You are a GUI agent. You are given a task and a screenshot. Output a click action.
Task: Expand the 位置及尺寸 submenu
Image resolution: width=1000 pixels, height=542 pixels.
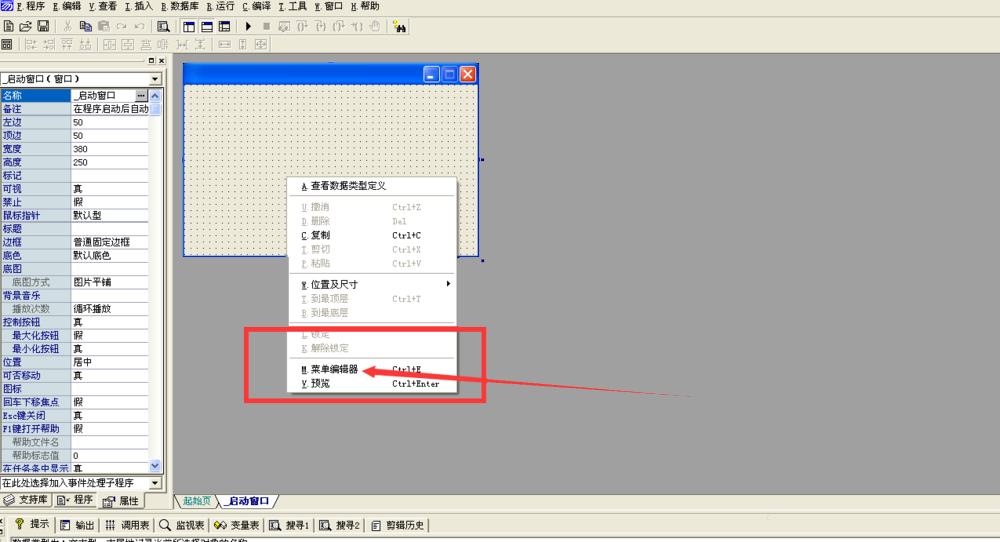click(x=372, y=284)
